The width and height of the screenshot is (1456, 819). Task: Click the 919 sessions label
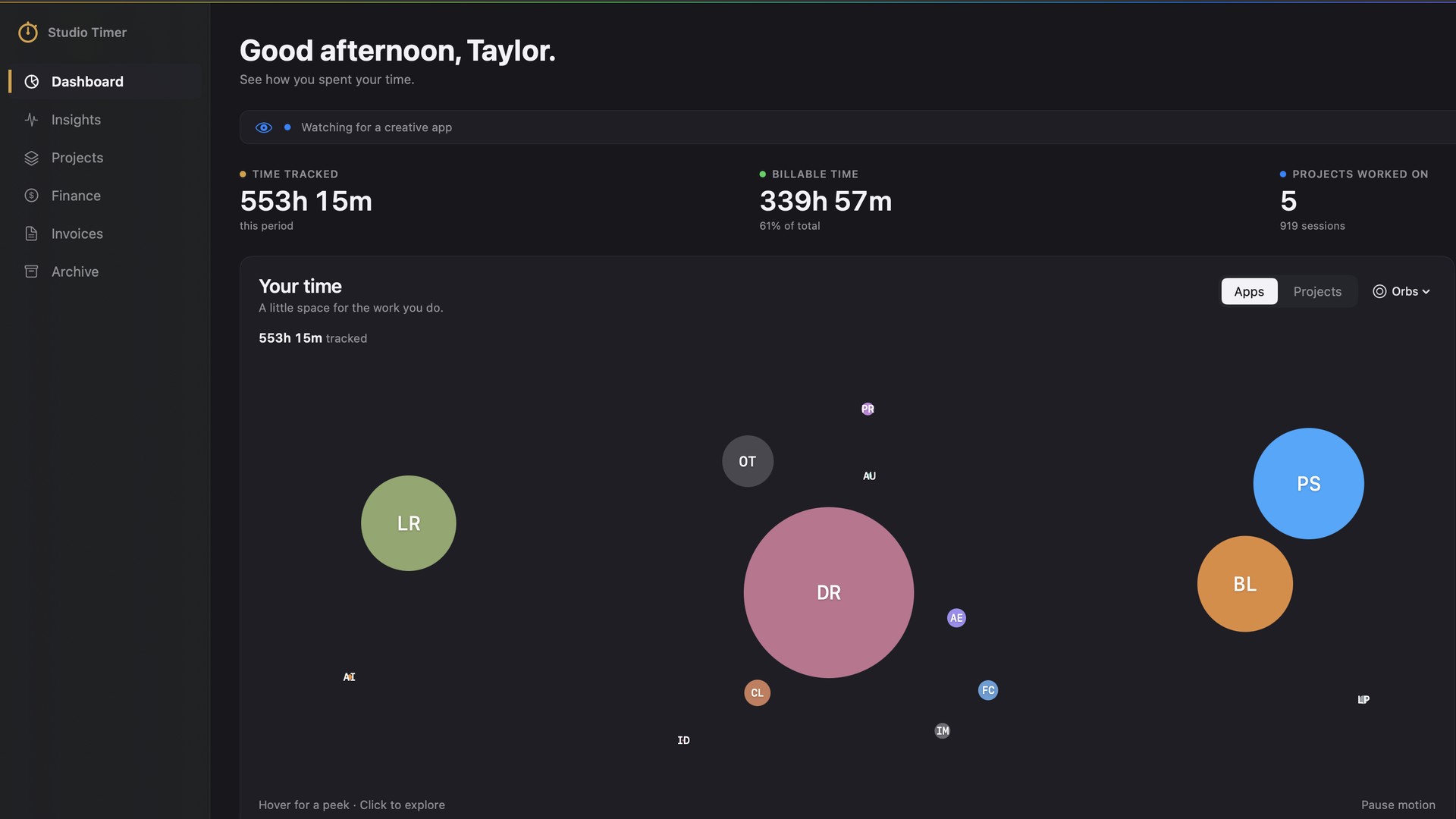coord(1312,226)
